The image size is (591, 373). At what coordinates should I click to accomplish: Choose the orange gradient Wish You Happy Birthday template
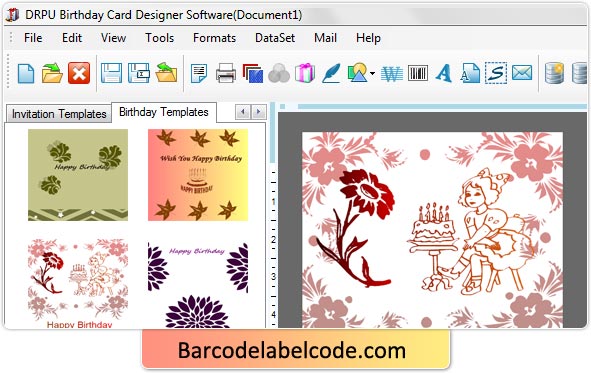click(198, 175)
